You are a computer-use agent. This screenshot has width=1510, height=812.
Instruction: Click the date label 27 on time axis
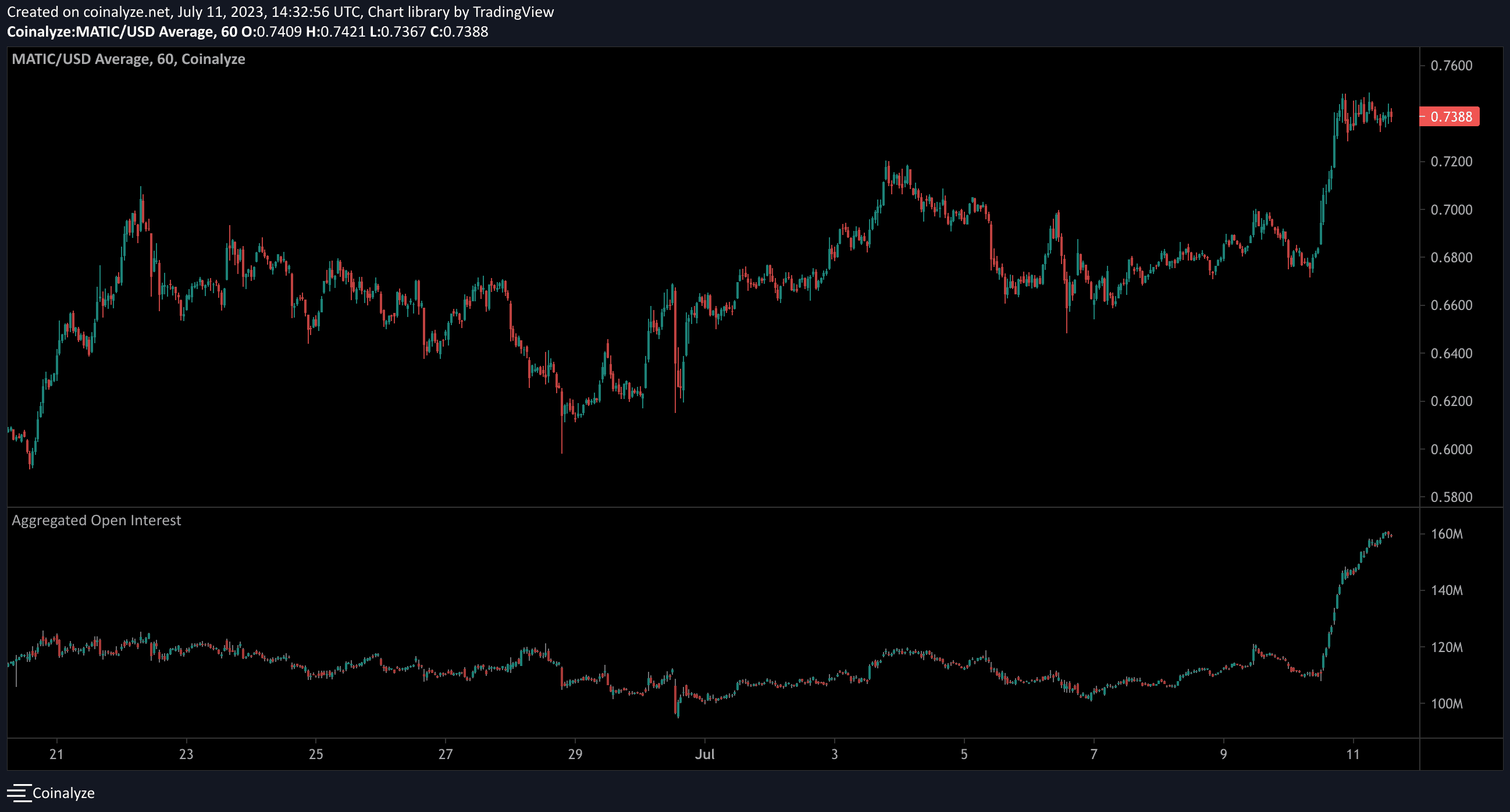[446, 754]
